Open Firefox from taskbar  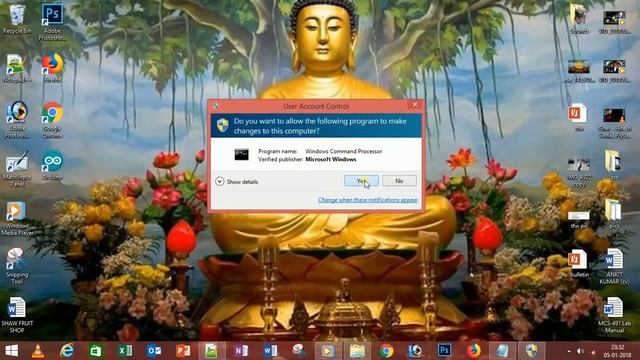pos(473,351)
